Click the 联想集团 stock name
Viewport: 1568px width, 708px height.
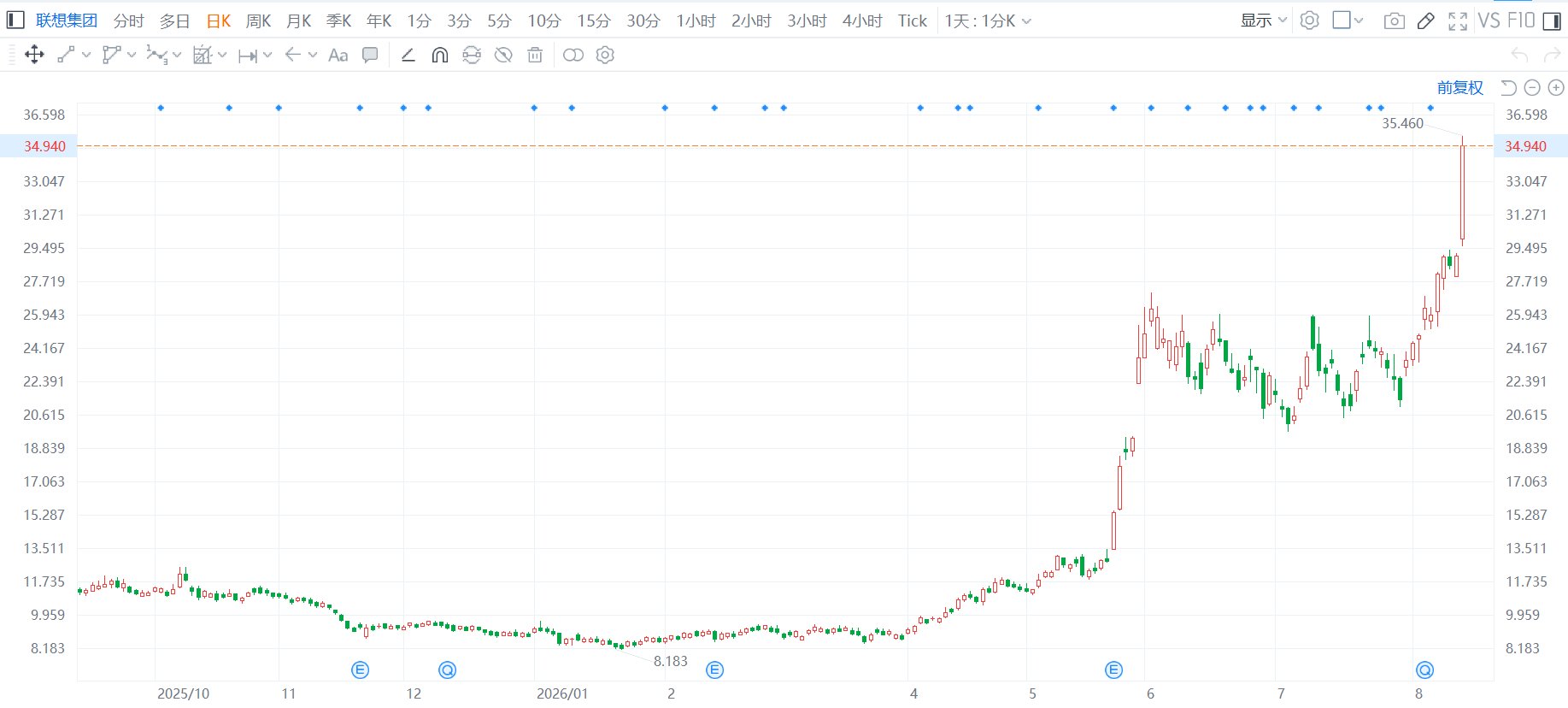(x=67, y=21)
